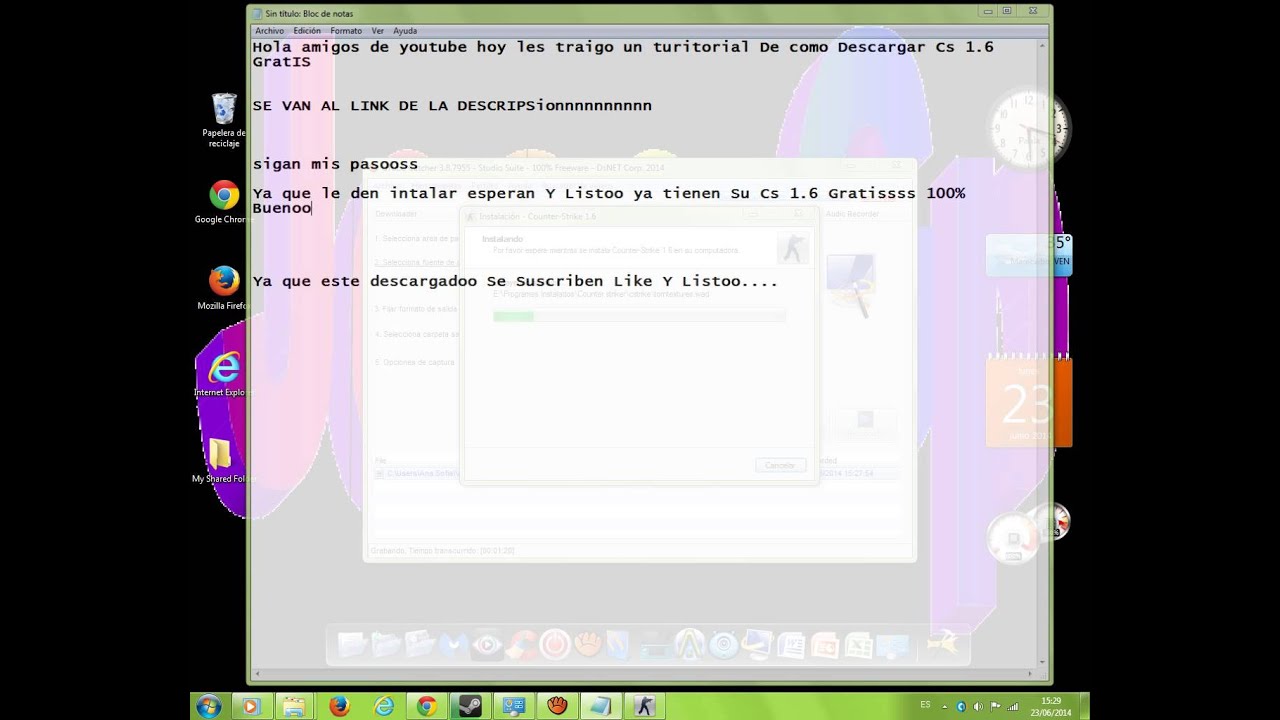This screenshot has height=720, width=1280.
Task: Click the weather gadget on the desktop
Action: [1029, 255]
